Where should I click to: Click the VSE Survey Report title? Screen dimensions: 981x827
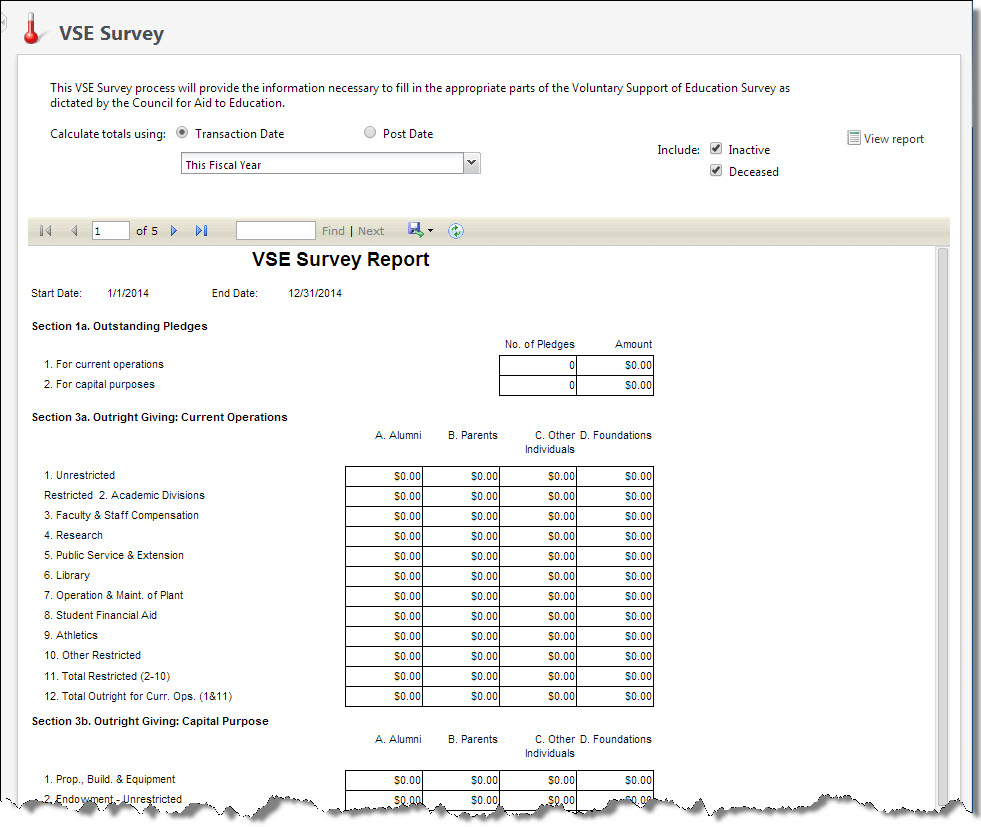tap(340, 259)
